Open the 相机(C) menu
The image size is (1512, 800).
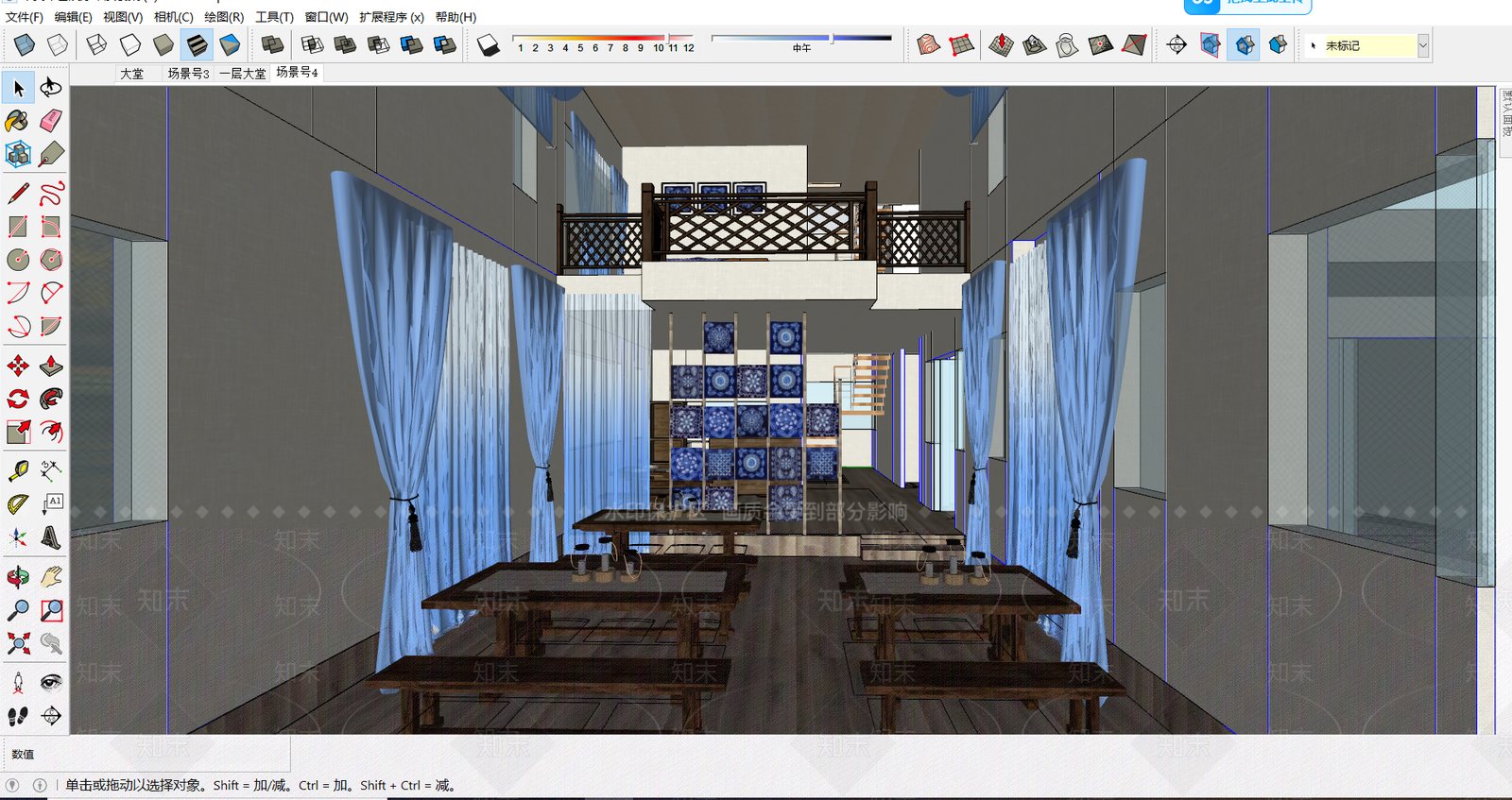click(x=173, y=17)
